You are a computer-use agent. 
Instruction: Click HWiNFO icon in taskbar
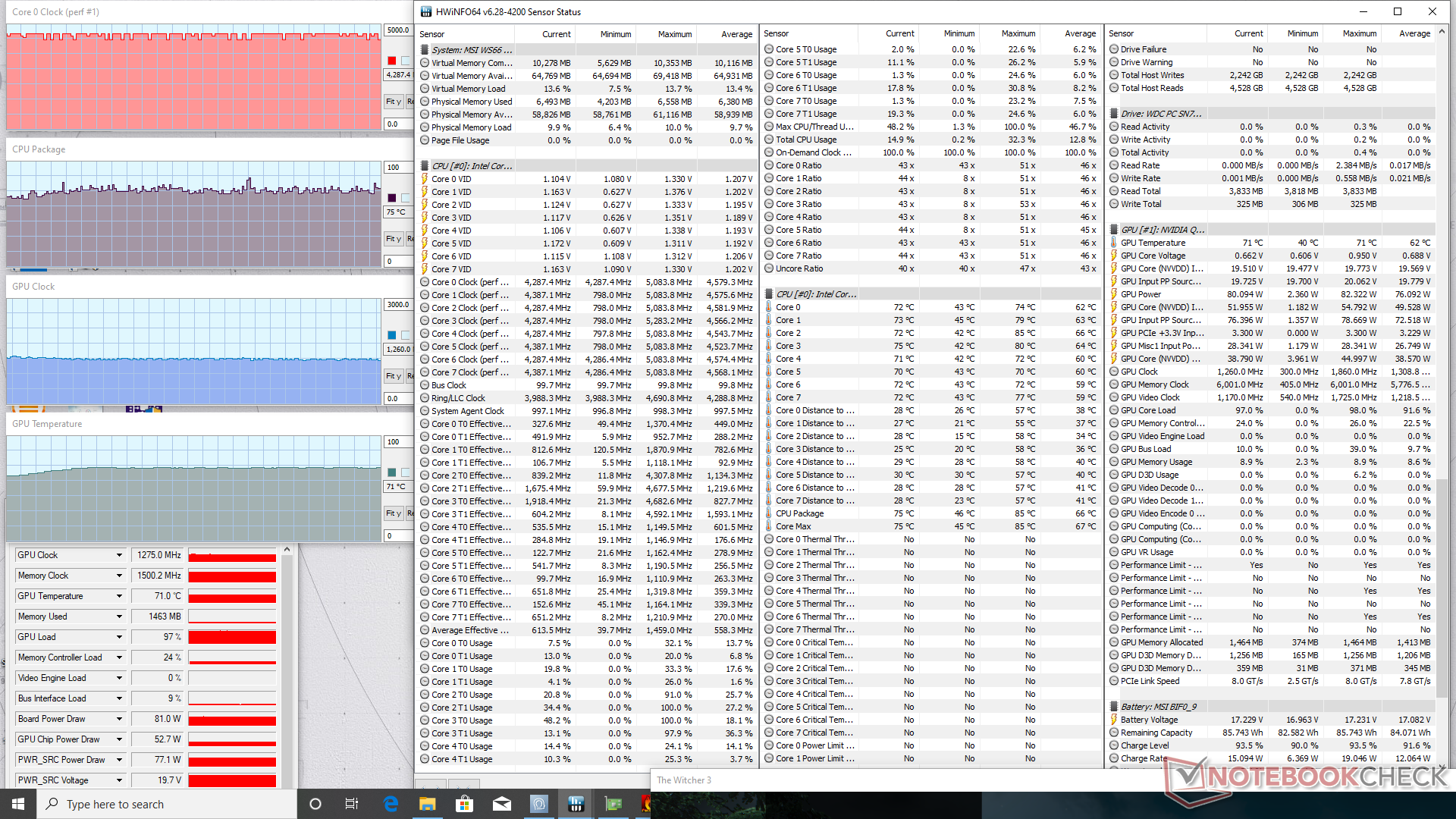tap(576, 804)
